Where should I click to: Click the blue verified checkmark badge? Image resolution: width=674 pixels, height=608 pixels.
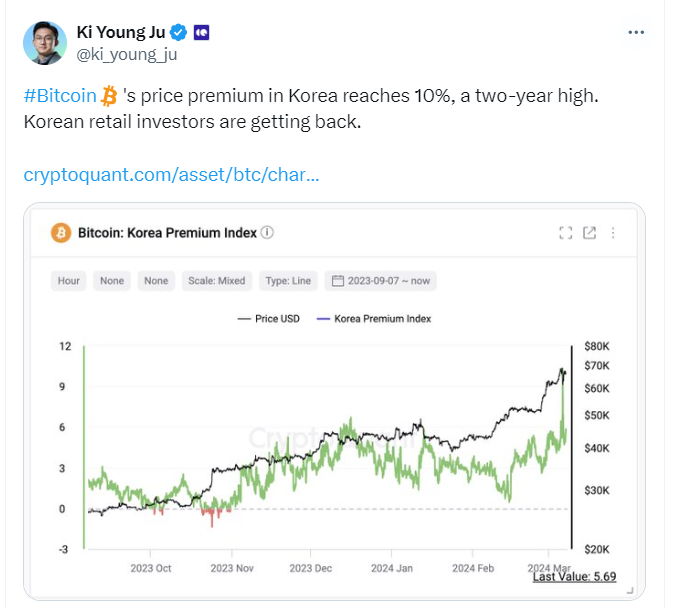click(178, 32)
